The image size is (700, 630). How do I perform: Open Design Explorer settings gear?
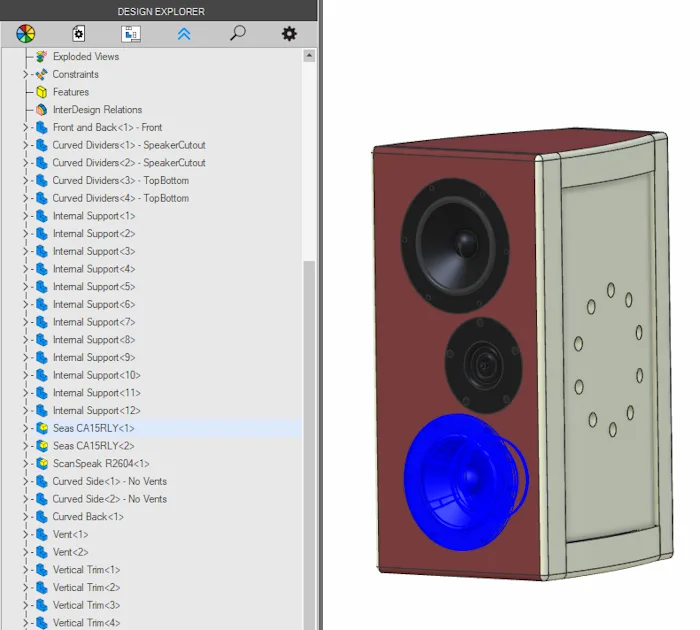(x=289, y=33)
